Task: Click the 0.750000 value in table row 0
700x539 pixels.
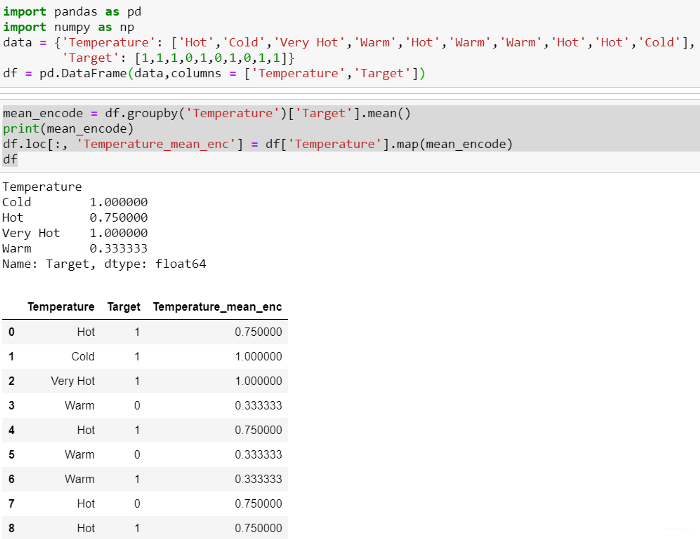Action: coord(258,332)
